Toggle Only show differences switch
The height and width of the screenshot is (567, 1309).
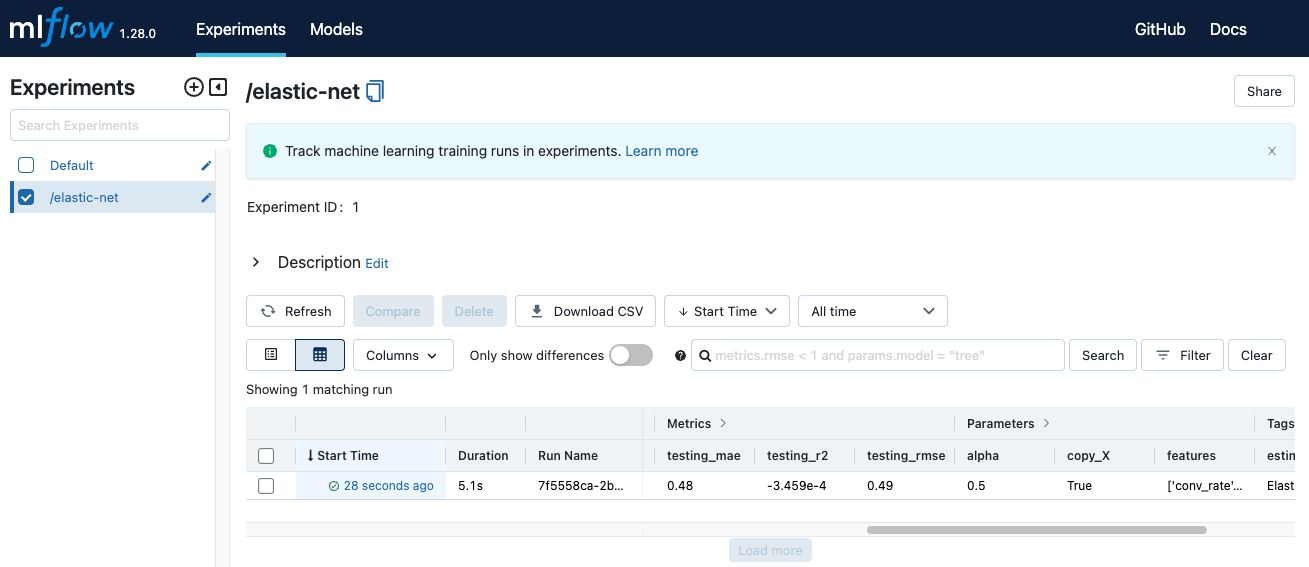[x=631, y=355]
